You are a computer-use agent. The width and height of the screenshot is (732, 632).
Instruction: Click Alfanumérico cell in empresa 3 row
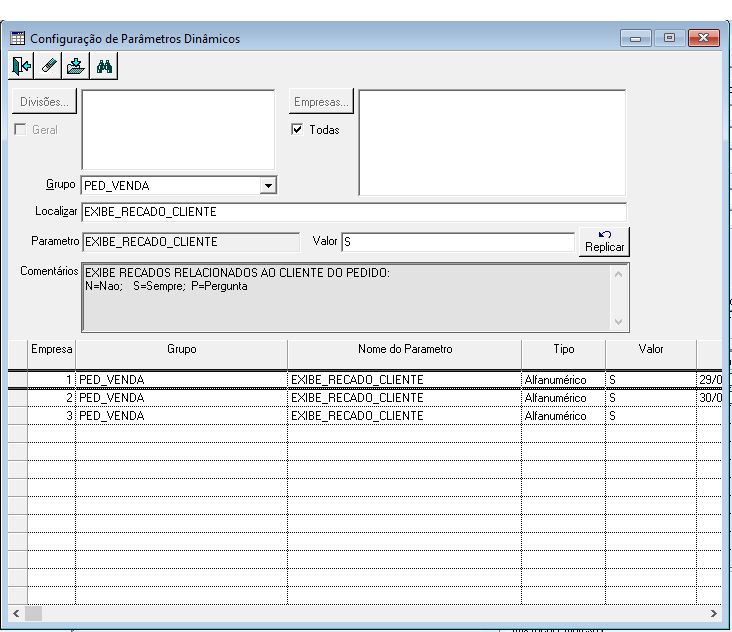tap(563, 416)
